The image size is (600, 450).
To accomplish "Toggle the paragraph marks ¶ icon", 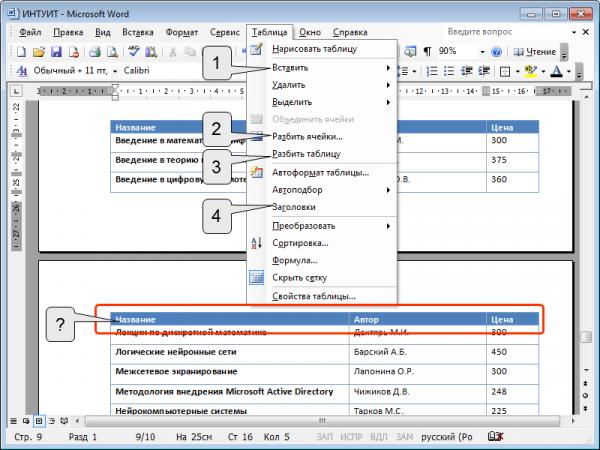I will 427,51.
